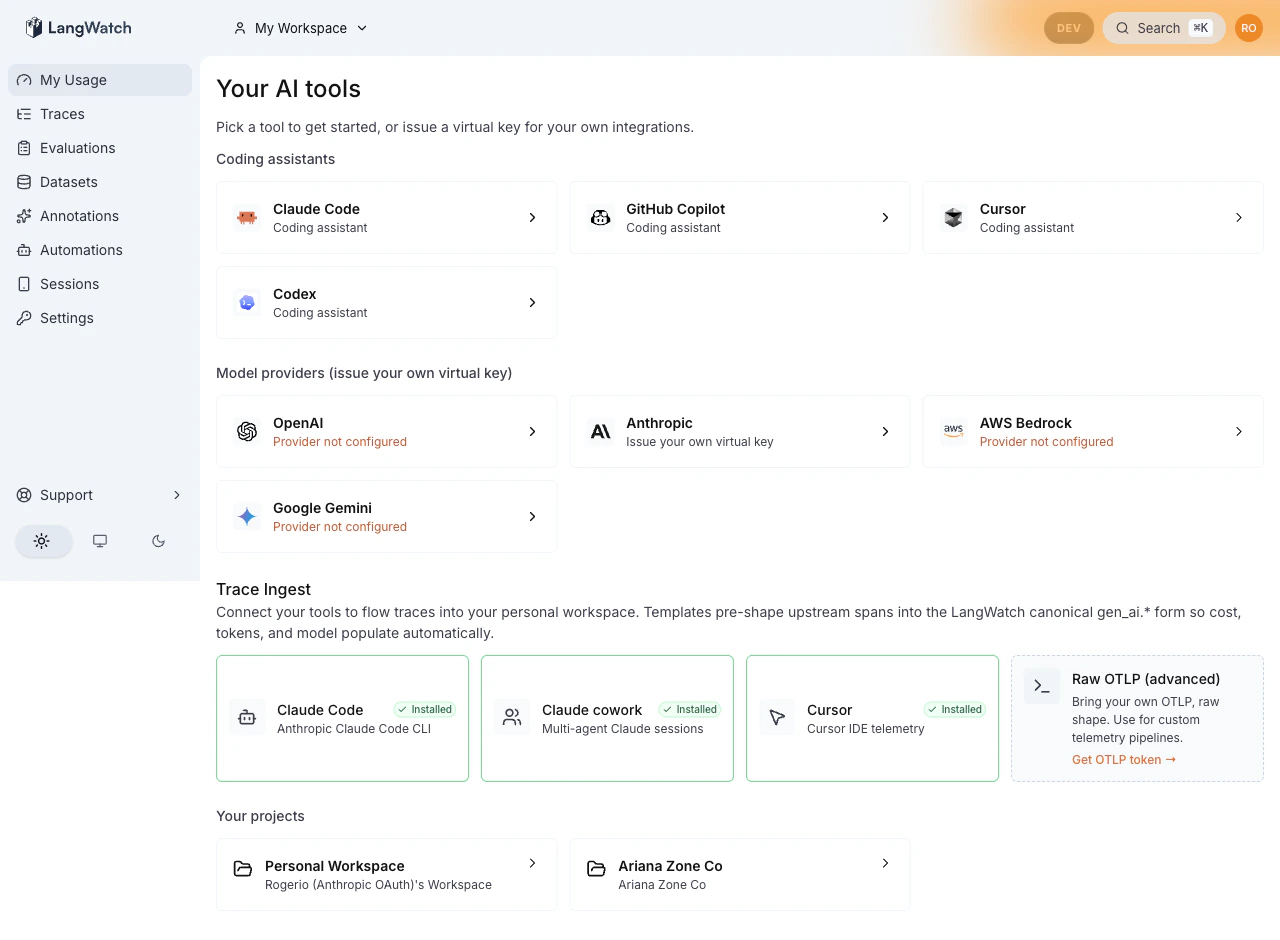Click the chevron on Codex card

tap(532, 302)
